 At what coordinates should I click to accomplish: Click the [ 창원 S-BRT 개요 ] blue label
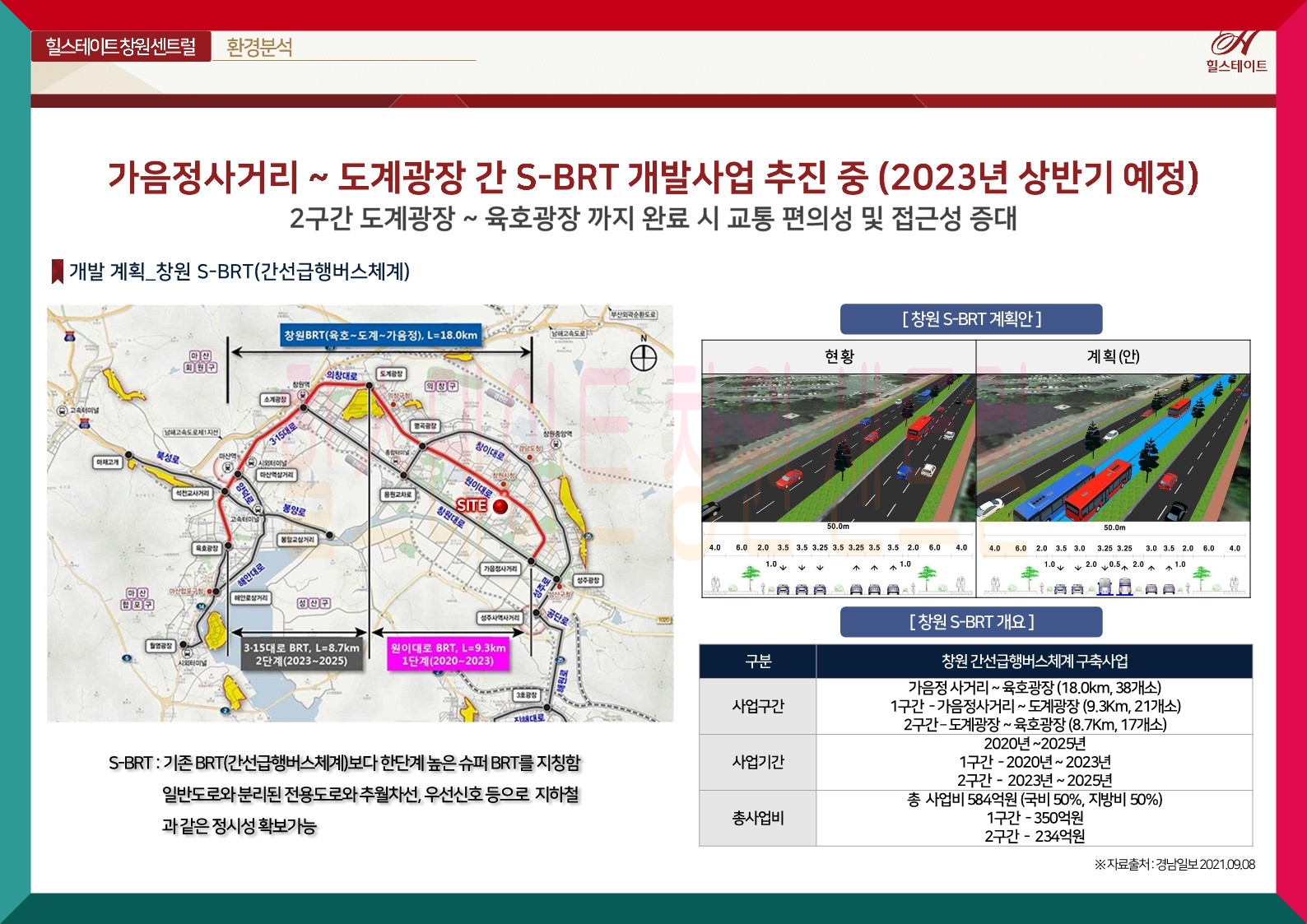click(971, 622)
